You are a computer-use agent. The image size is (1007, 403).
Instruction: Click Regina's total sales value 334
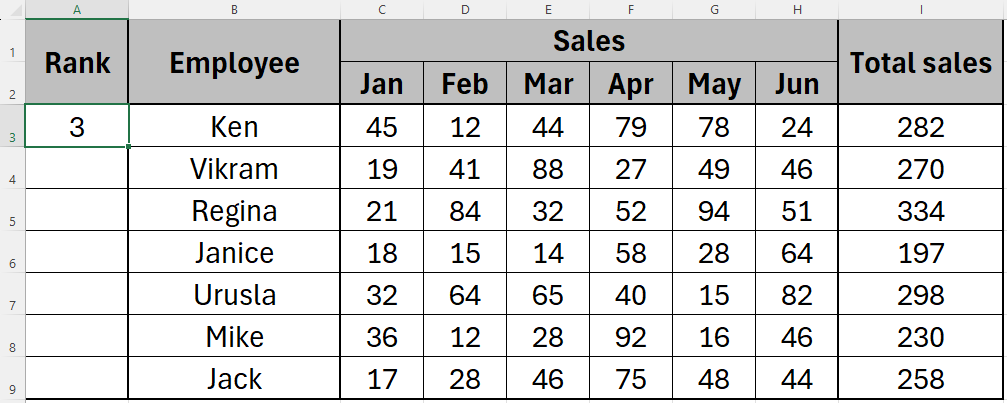921,211
